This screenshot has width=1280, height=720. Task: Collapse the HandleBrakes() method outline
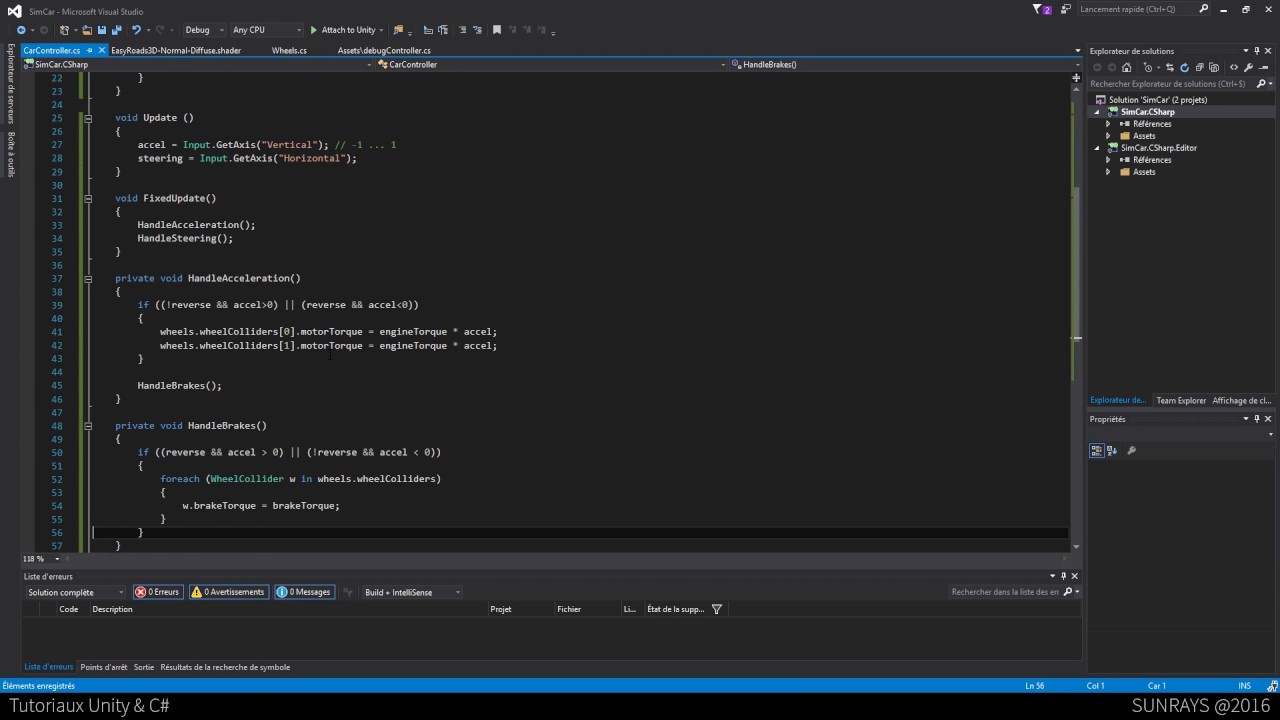(88, 426)
